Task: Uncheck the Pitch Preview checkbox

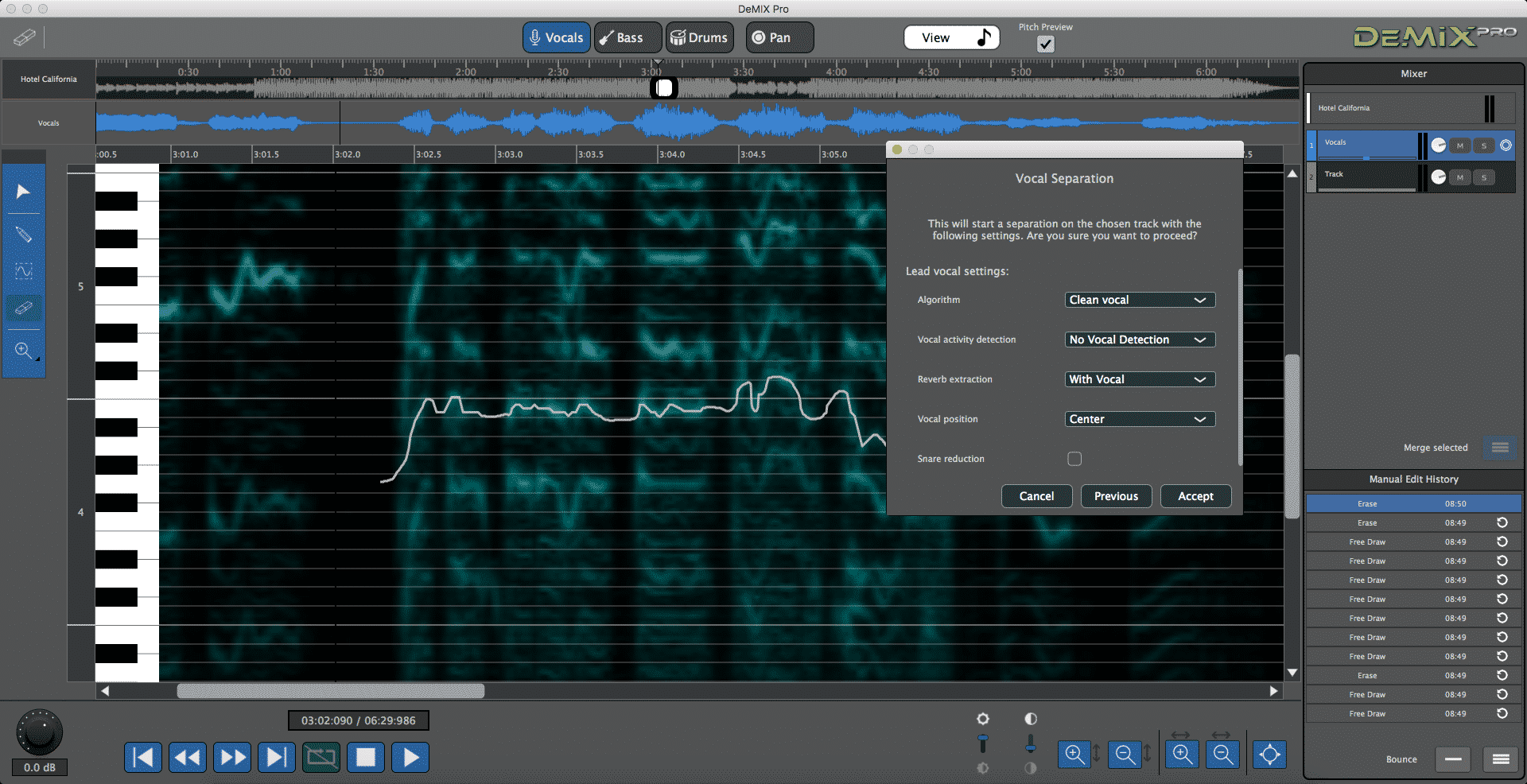Action: pos(1045,45)
